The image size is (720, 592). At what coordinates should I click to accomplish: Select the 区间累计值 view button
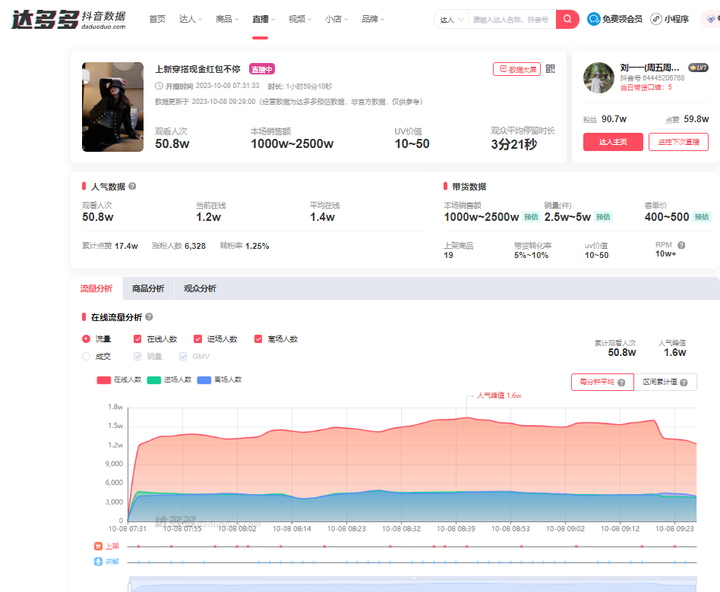(x=665, y=382)
